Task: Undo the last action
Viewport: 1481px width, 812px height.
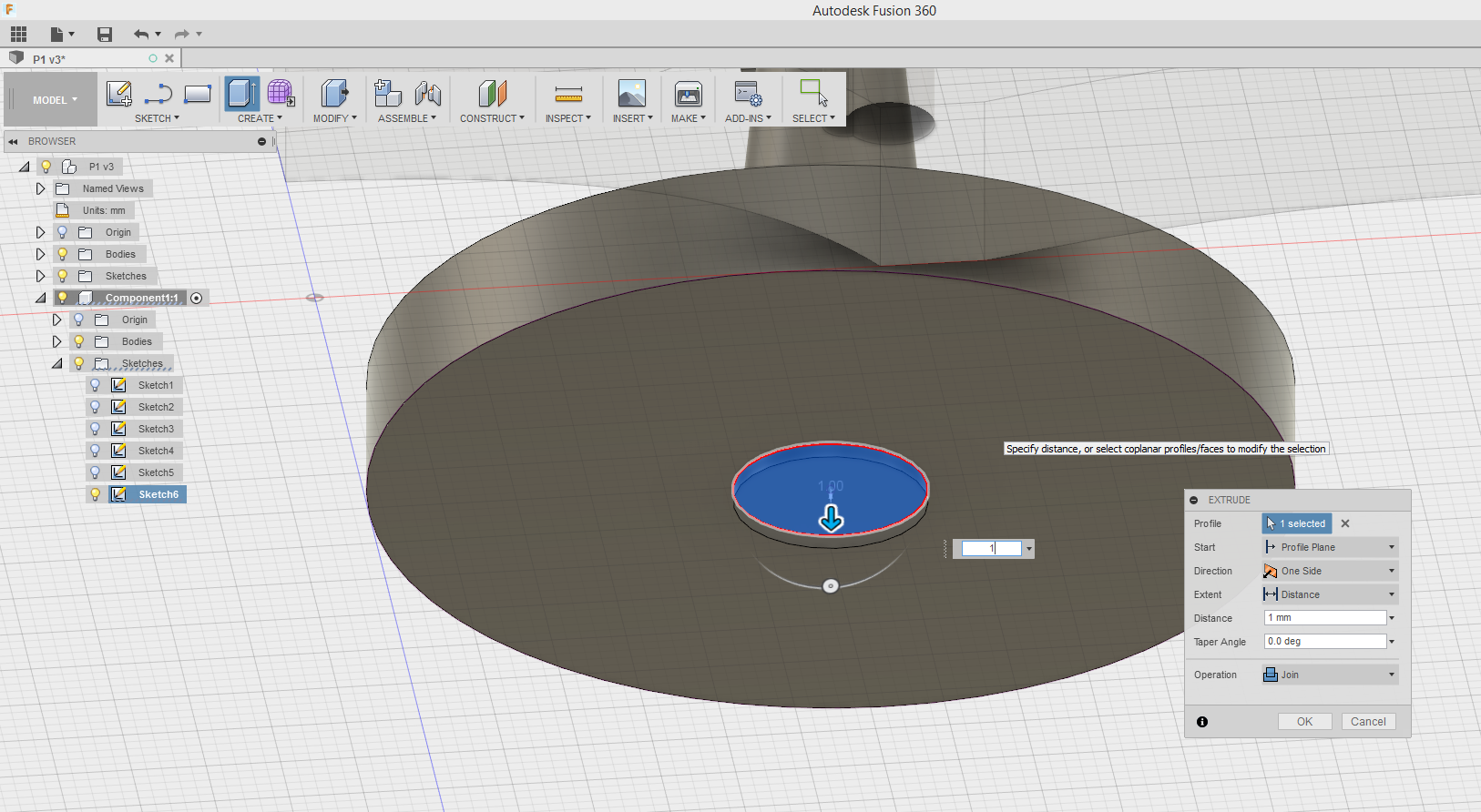Action: (141, 35)
